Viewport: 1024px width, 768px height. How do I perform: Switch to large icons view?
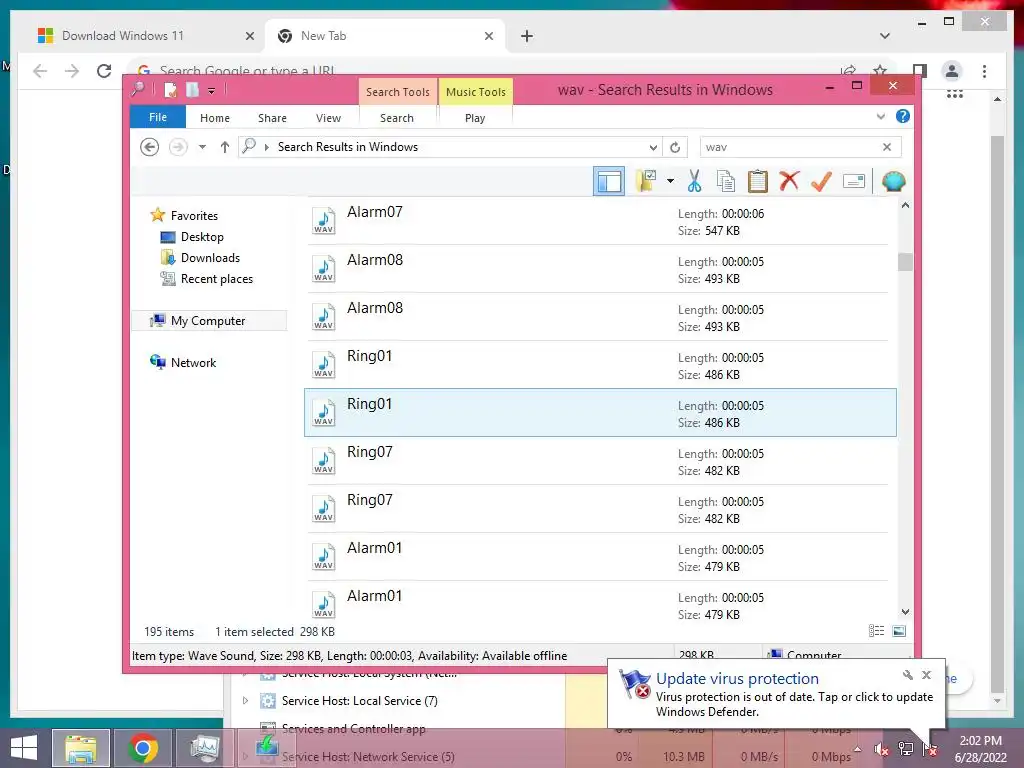(899, 631)
